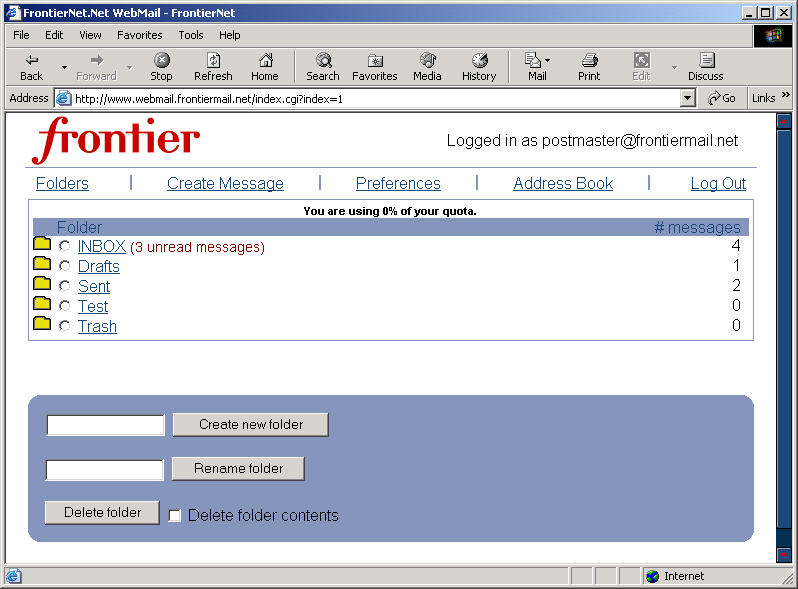This screenshot has width=798, height=589.
Task: Open the File menu
Action: [x=21, y=35]
